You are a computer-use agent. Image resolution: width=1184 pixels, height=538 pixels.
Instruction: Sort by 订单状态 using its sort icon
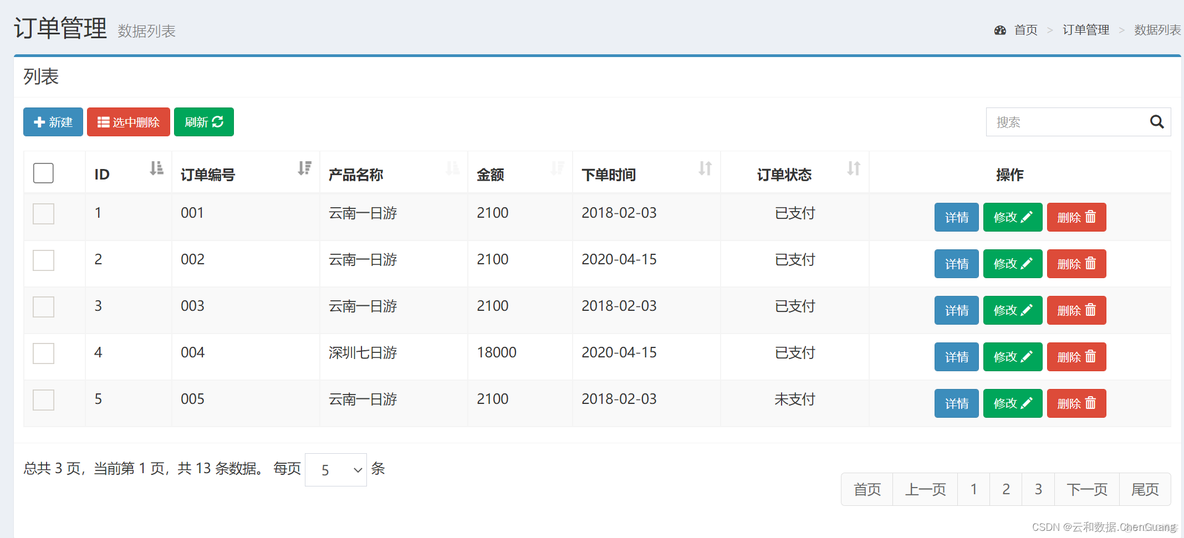point(853,169)
